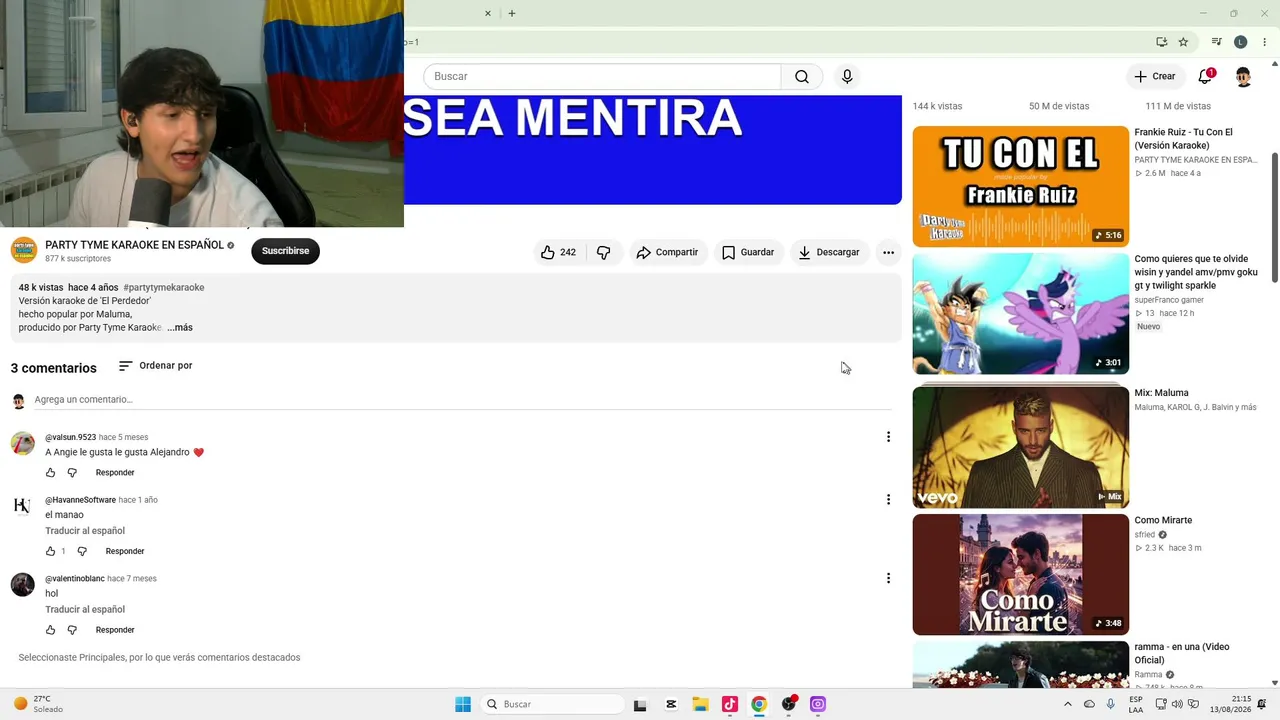Reply to @valsun.9523 comment
Viewport: 1280px width, 720px height.
click(115, 473)
